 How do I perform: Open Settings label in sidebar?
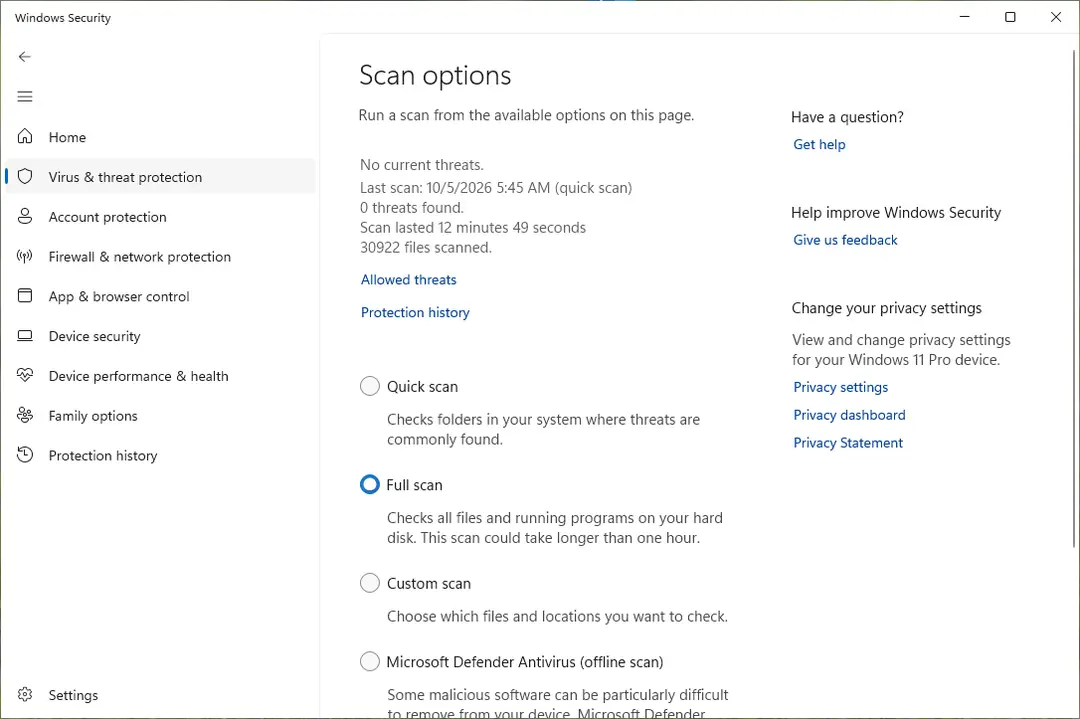pyautogui.click(x=74, y=696)
